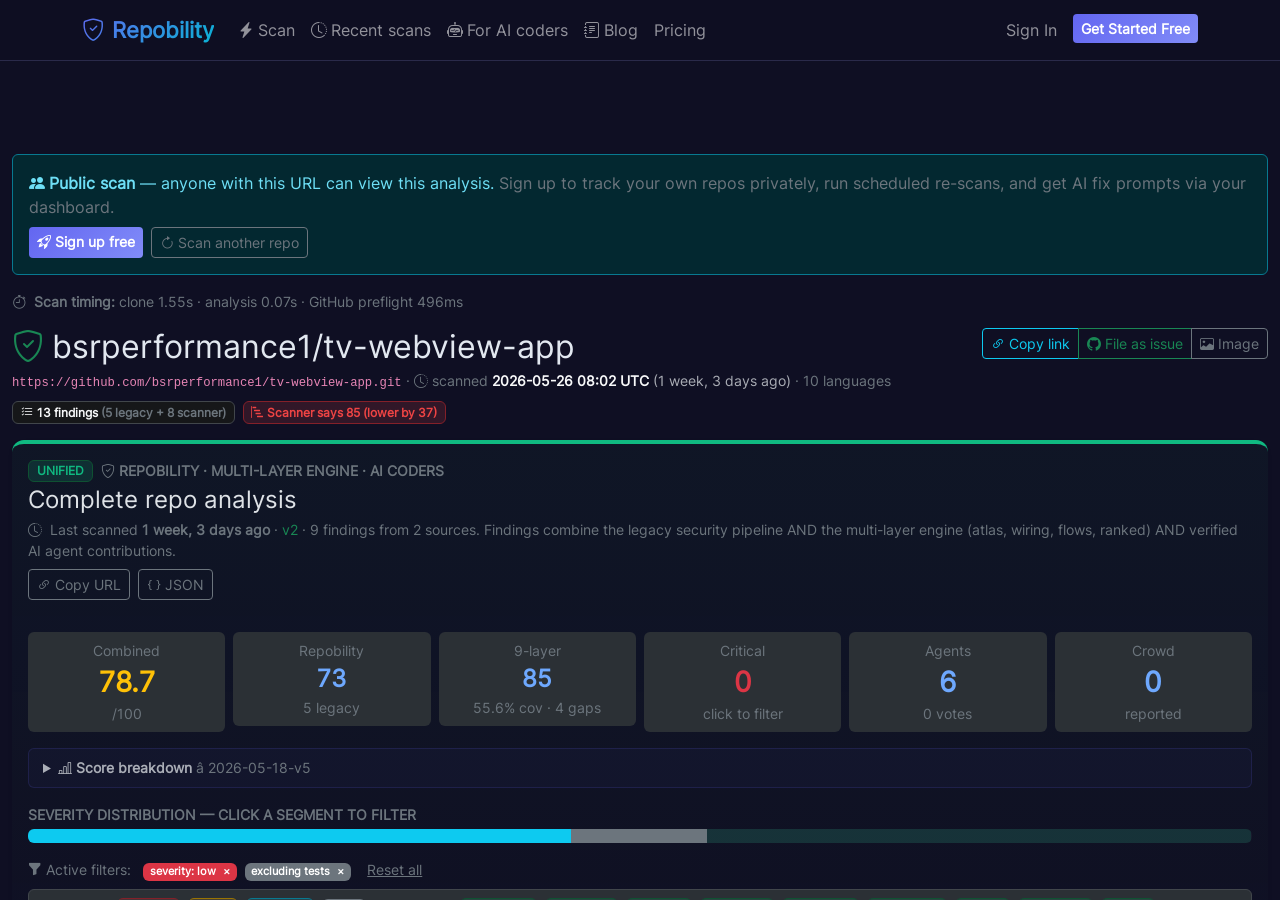
Task: Click the gray severity distribution segment
Action: (x=639, y=836)
